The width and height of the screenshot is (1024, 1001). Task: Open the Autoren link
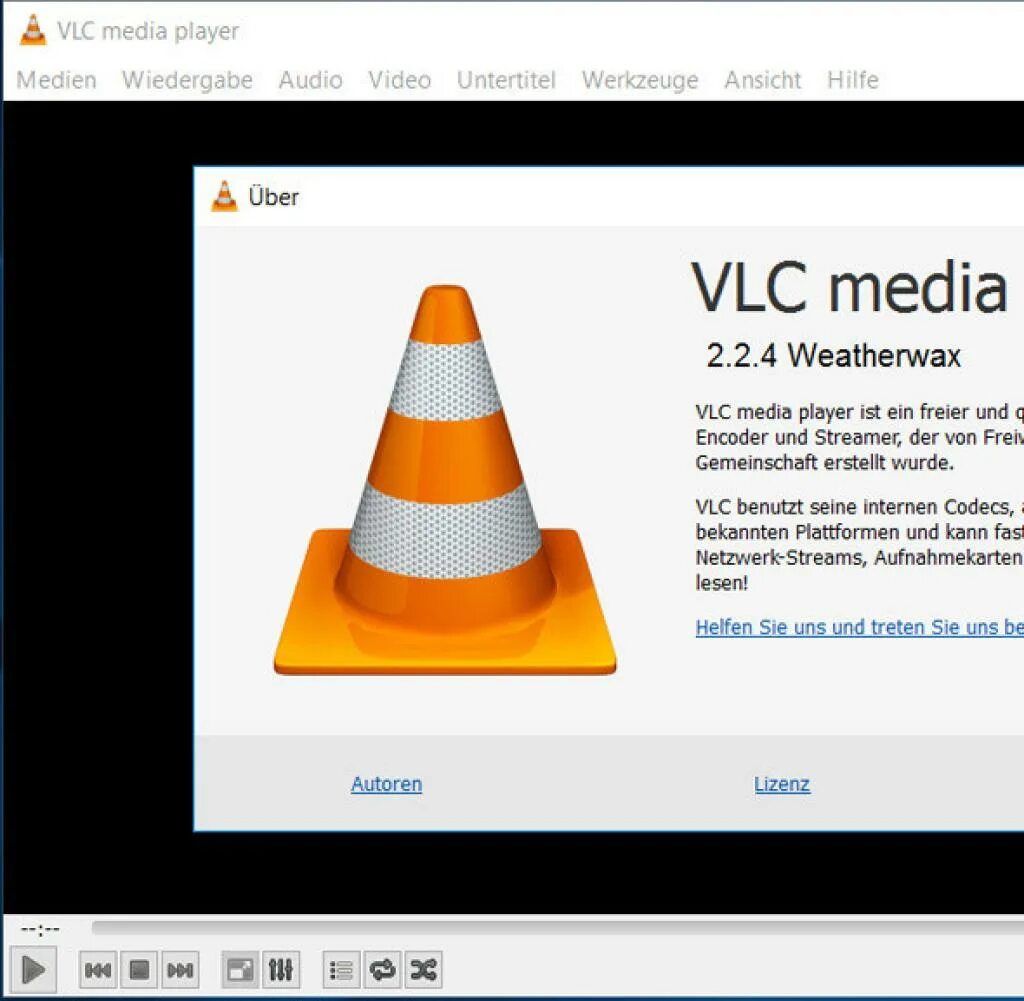(x=387, y=784)
